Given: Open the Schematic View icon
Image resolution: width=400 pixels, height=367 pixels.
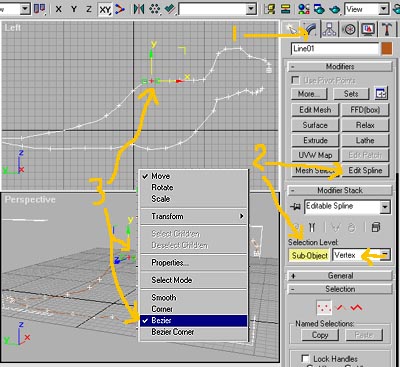Looking at the screenshot, I should (x=285, y=9).
